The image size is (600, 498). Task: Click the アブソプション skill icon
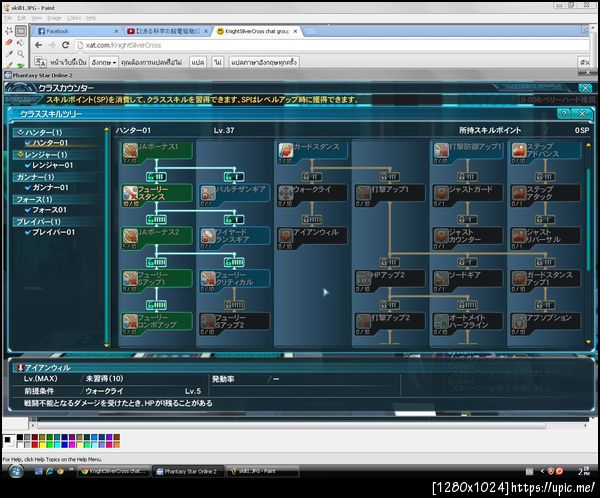519,322
